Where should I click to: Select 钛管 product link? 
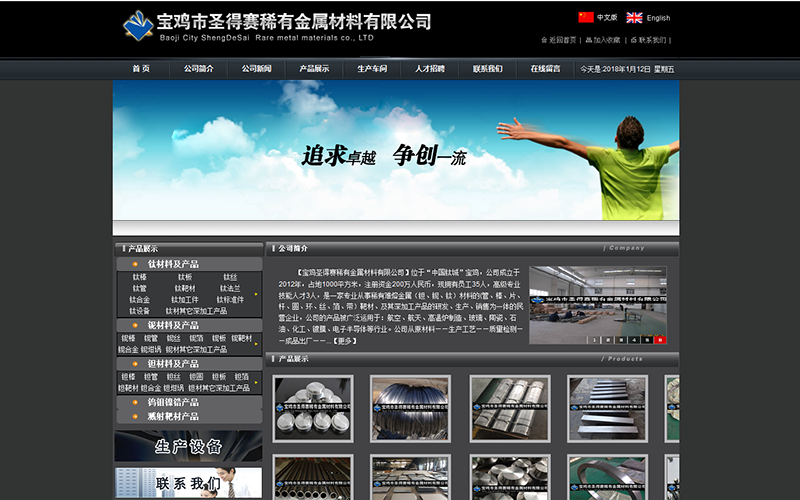click(139, 288)
